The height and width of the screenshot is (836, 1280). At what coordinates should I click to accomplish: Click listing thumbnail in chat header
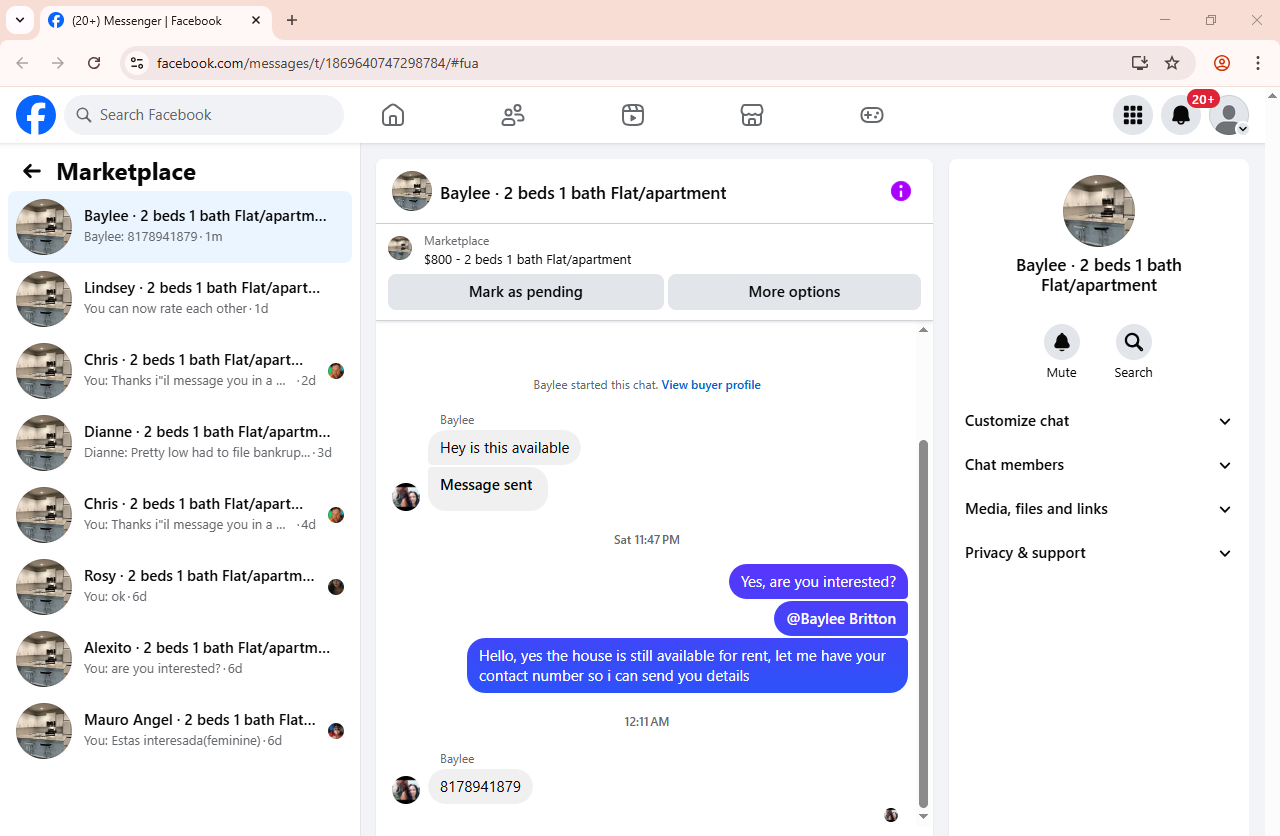tap(412, 191)
